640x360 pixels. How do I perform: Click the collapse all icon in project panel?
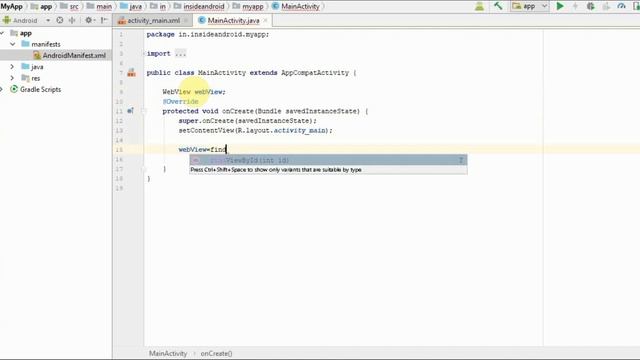click(x=72, y=20)
